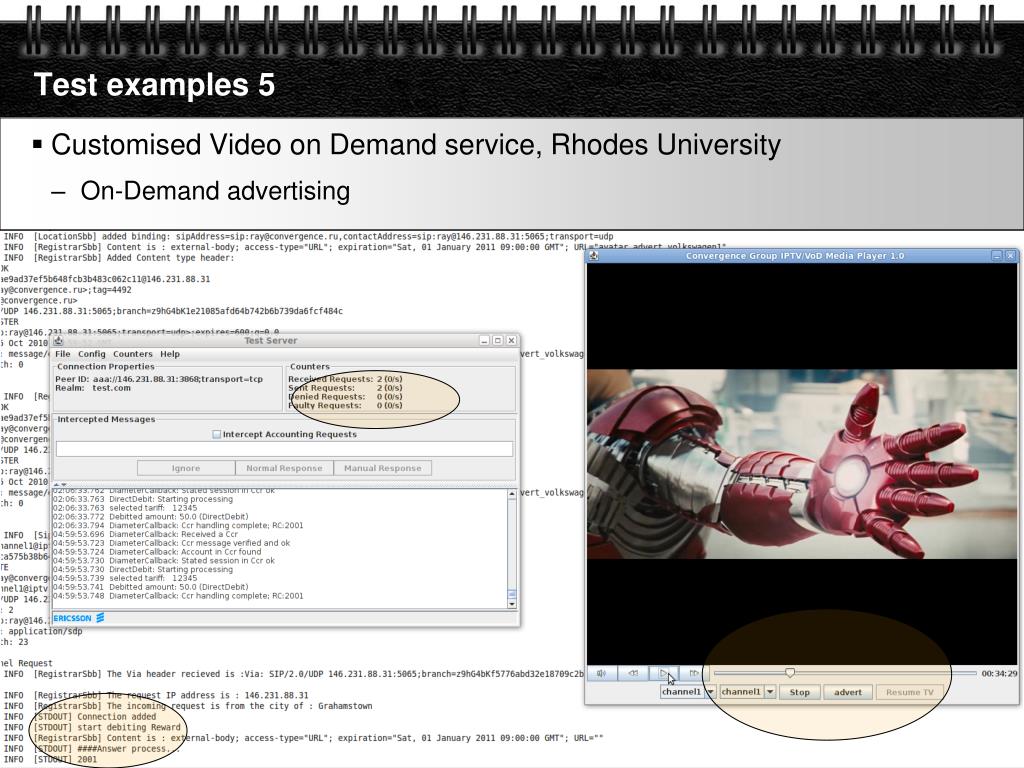This screenshot has width=1024, height=768.
Task: Click the Manual Response button
Action: (x=382, y=468)
